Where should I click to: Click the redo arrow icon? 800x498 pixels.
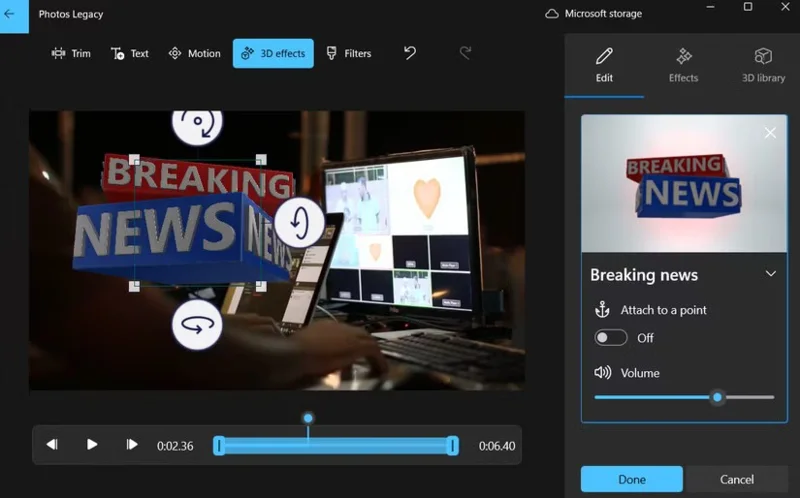[x=465, y=53]
